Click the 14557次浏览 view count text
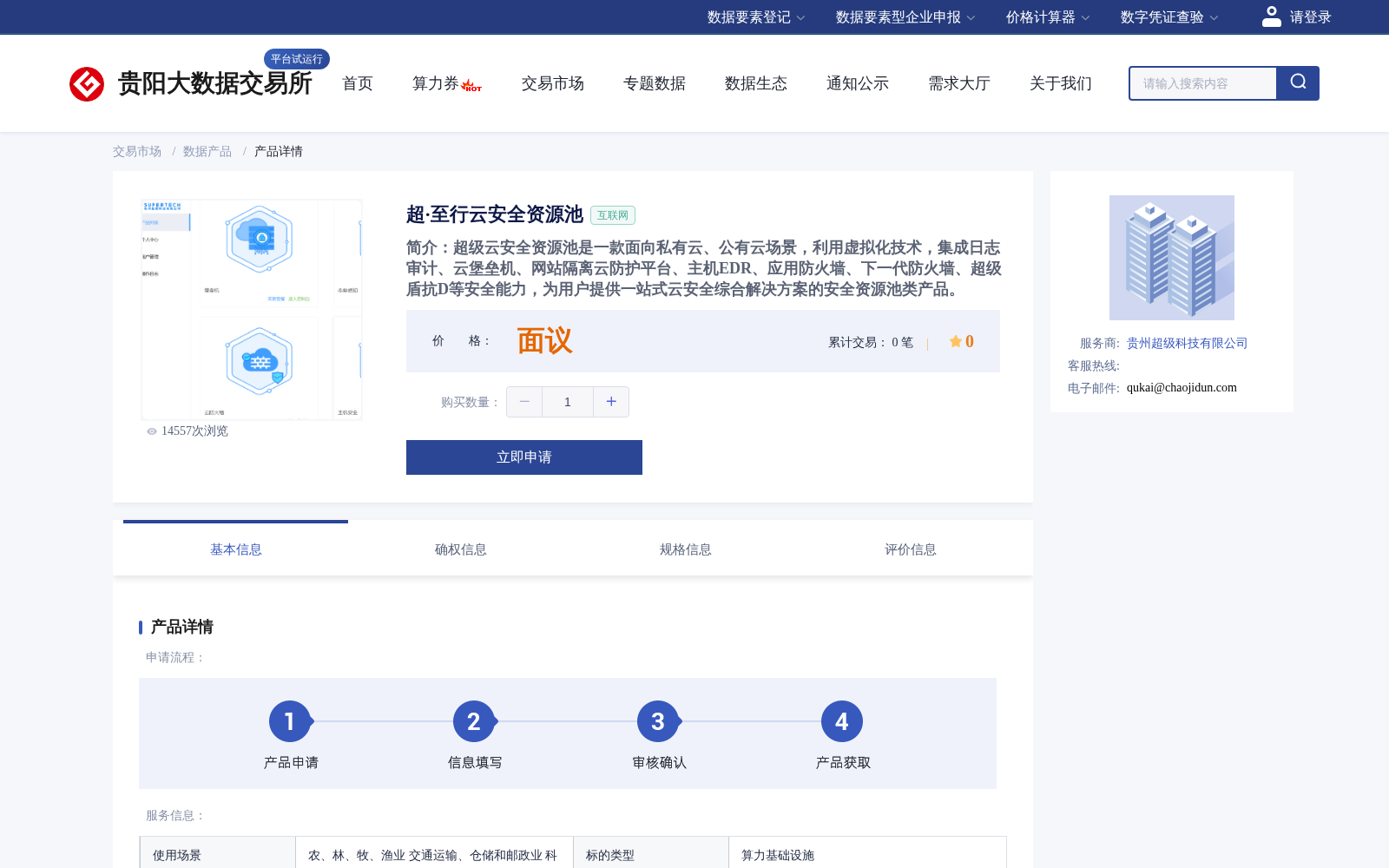This screenshot has height=868, width=1389. click(x=194, y=431)
